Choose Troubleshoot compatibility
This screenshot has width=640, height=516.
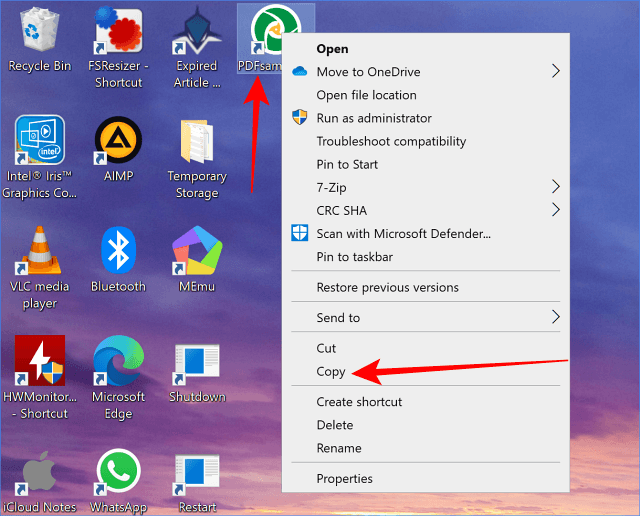(426, 141)
